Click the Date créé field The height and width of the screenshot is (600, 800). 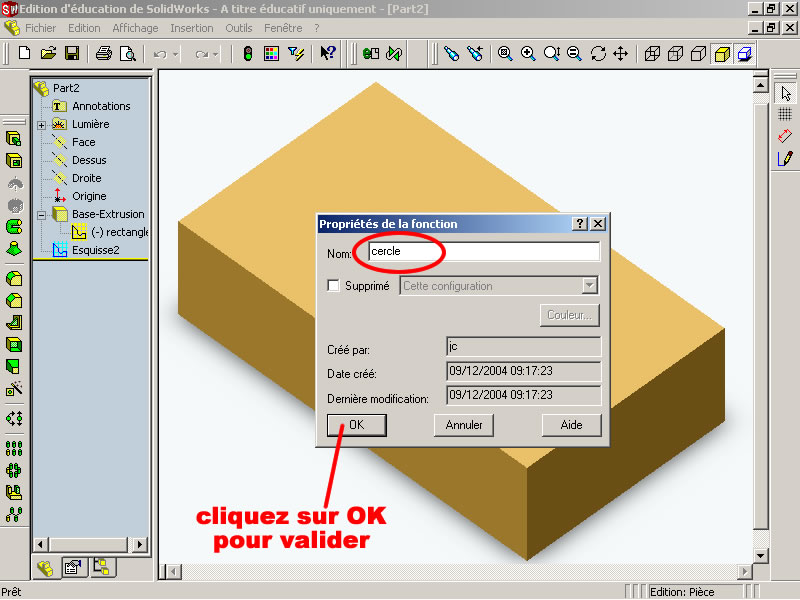[x=523, y=371]
